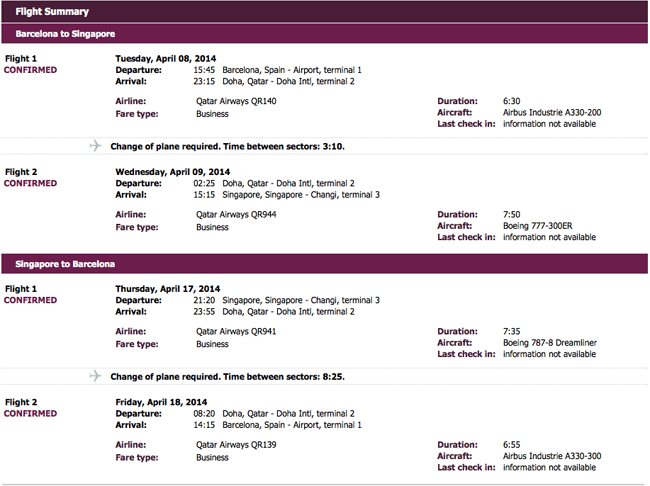Viewport: 650px width, 486px height.
Task: Select the Qatar Airways QR941 airline text
Action: pyautogui.click(x=235, y=331)
